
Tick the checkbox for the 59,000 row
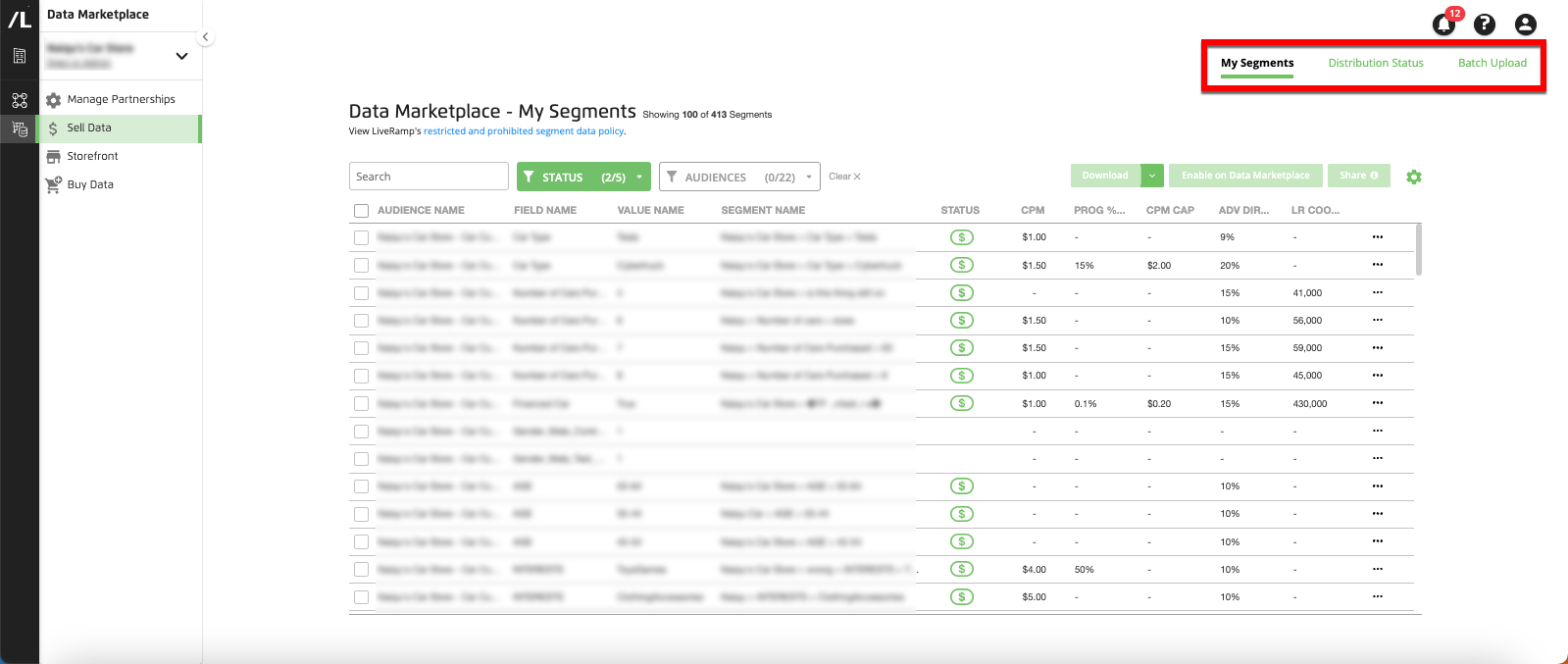click(x=361, y=347)
